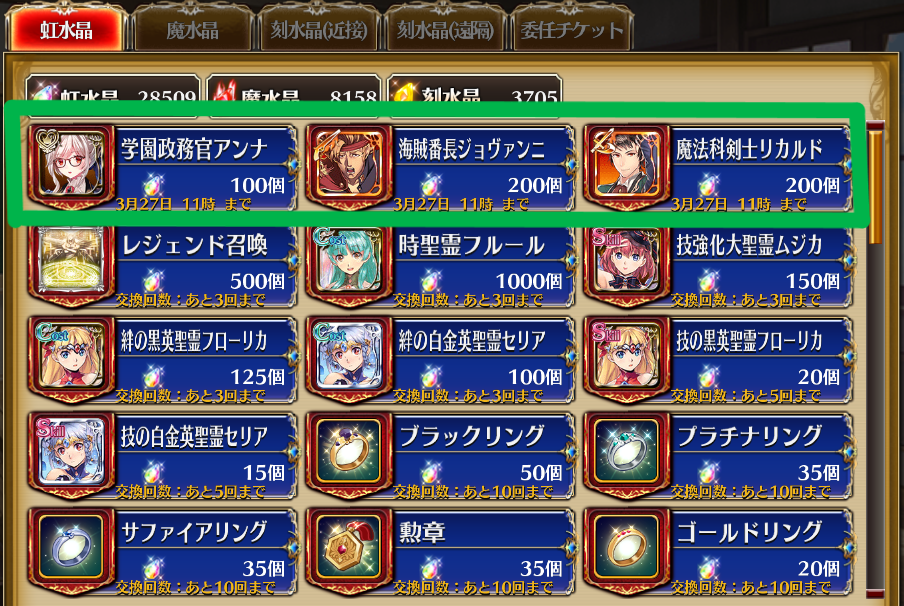Pick the プラチナリング ring icon
This screenshot has height=606, width=904.
[x=627, y=451]
